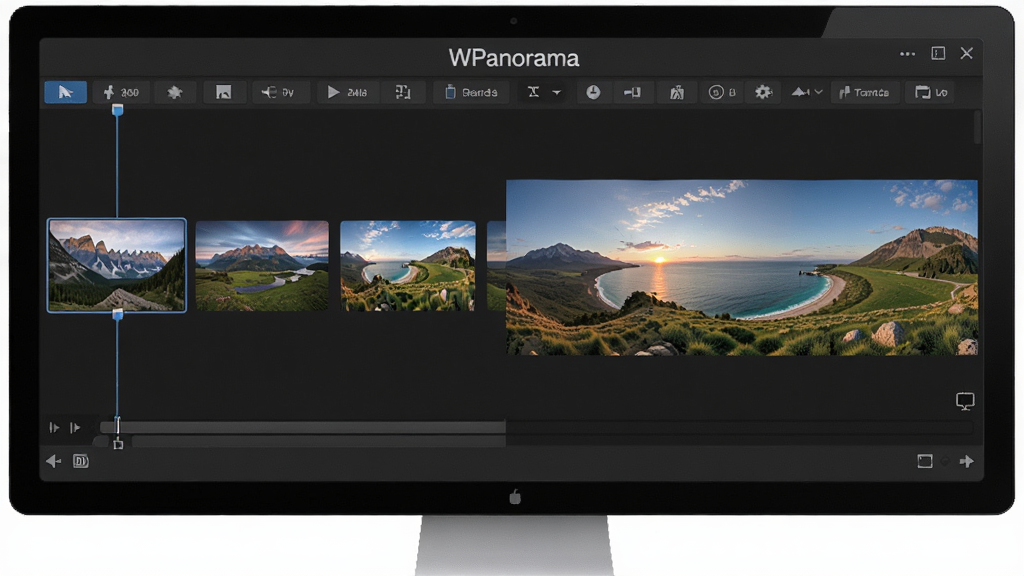1024x576 pixels.
Task: Click the align-to-edge toolbar icon
Action: click(632, 92)
